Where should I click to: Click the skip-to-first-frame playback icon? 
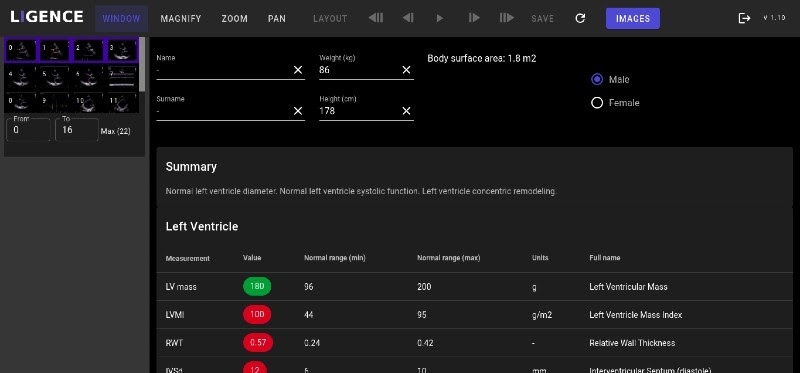point(376,18)
